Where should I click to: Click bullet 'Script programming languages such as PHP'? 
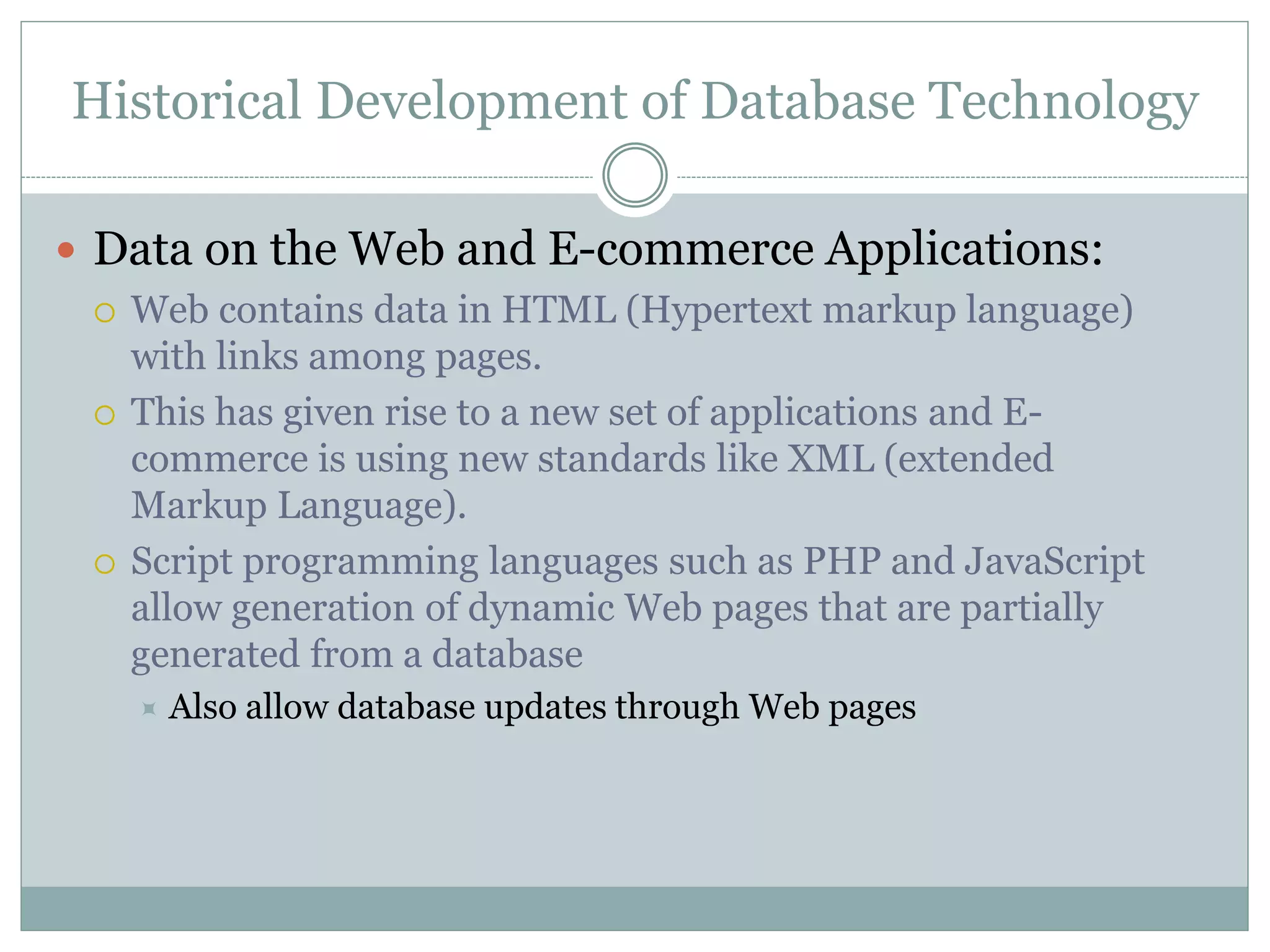click(x=506, y=562)
